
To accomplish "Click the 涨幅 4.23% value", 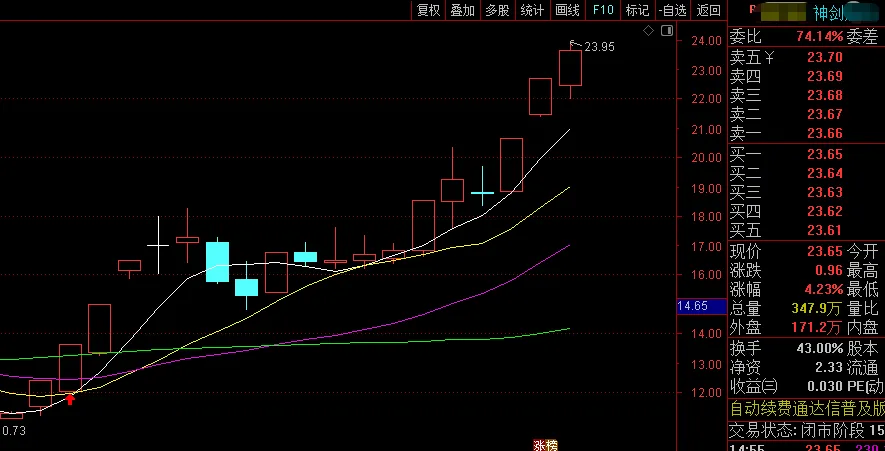I will click(x=824, y=290).
